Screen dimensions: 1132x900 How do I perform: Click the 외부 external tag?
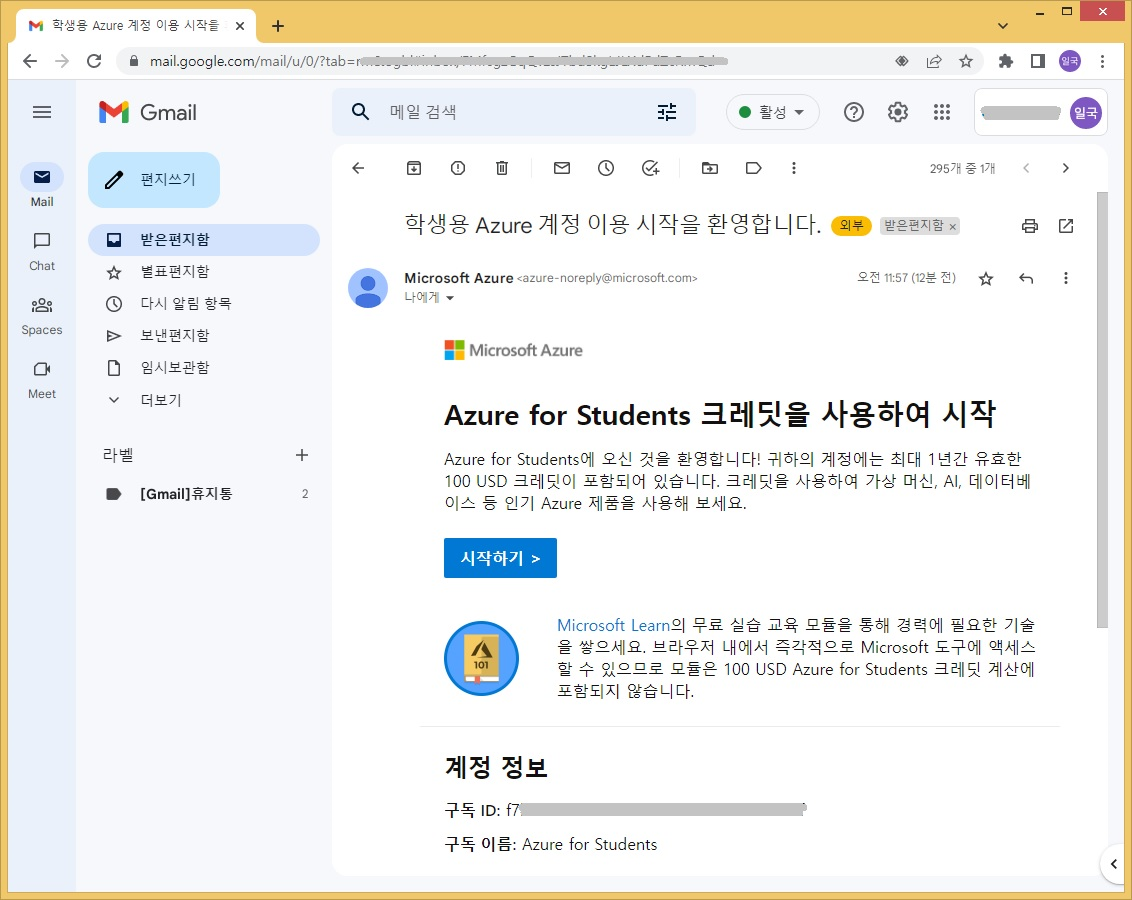(852, 226)
